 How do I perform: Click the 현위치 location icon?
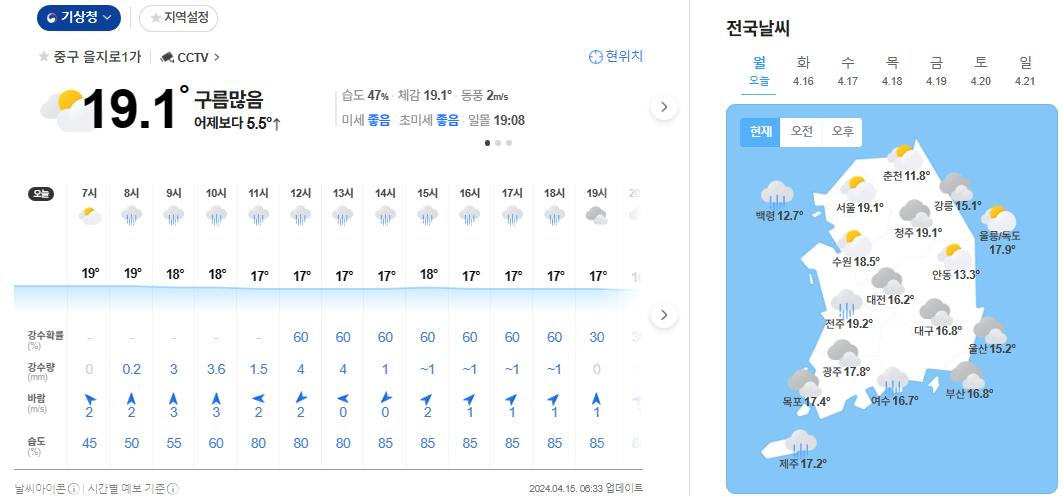point(596,57)
